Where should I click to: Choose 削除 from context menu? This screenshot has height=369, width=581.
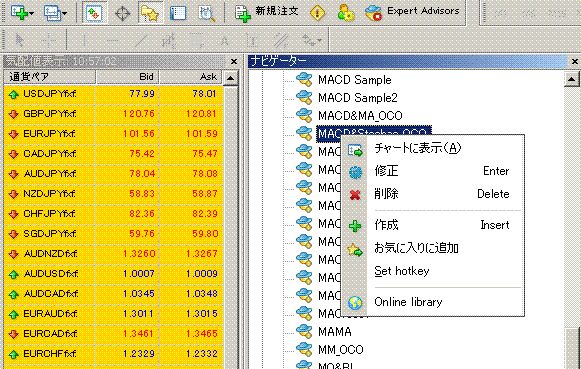pos(432,194)
